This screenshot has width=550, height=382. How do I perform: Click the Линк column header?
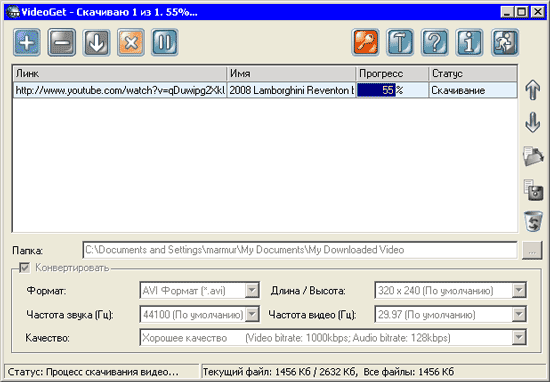(x=120, y=74)
